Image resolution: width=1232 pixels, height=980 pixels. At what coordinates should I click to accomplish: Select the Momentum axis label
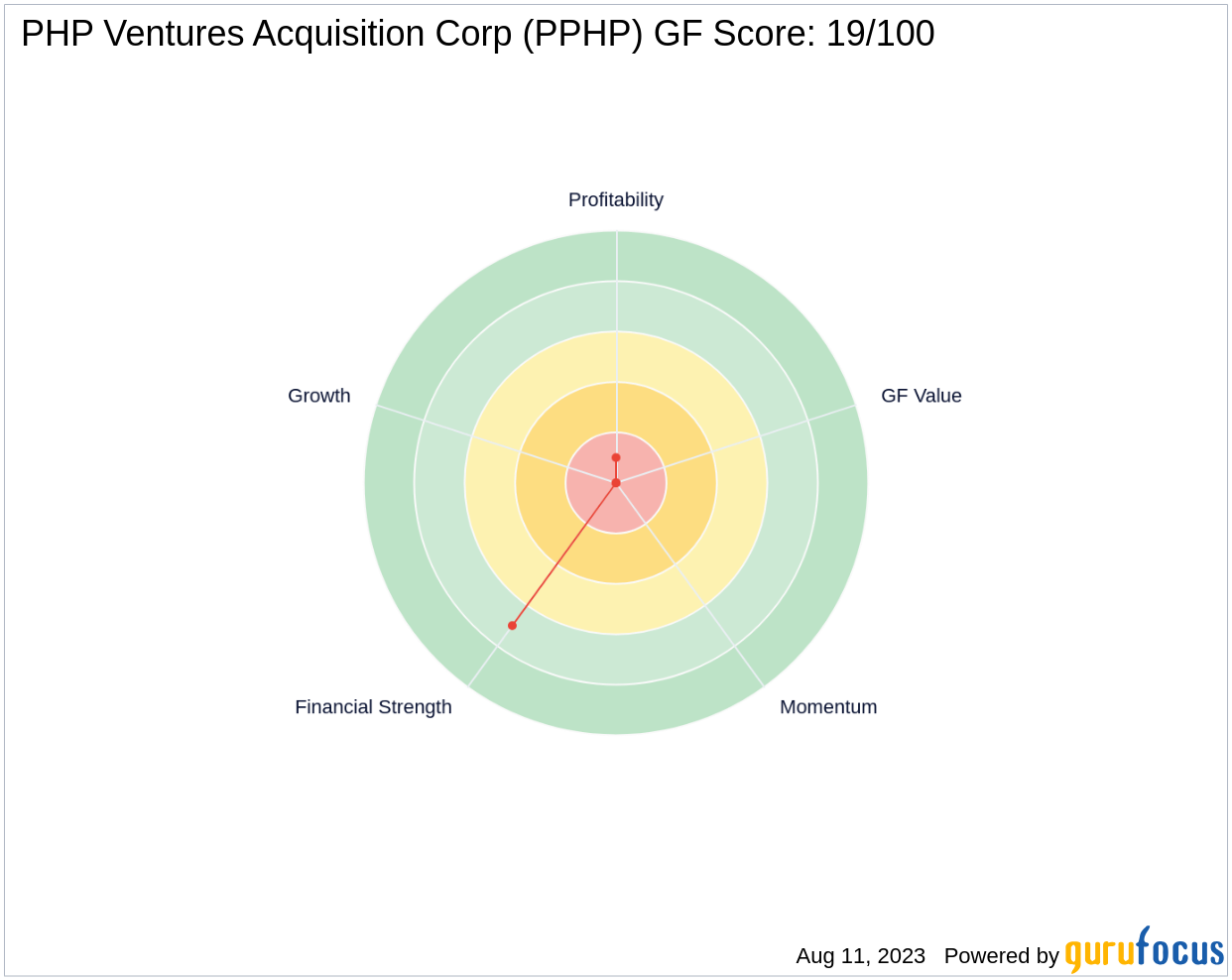pyautogui.click(x=828, y=707)
